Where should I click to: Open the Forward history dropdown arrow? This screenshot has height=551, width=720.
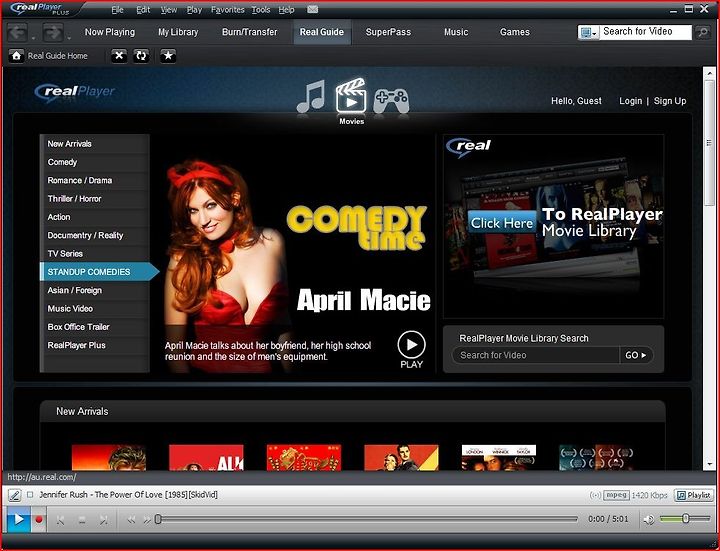click(x=69, y=37)
